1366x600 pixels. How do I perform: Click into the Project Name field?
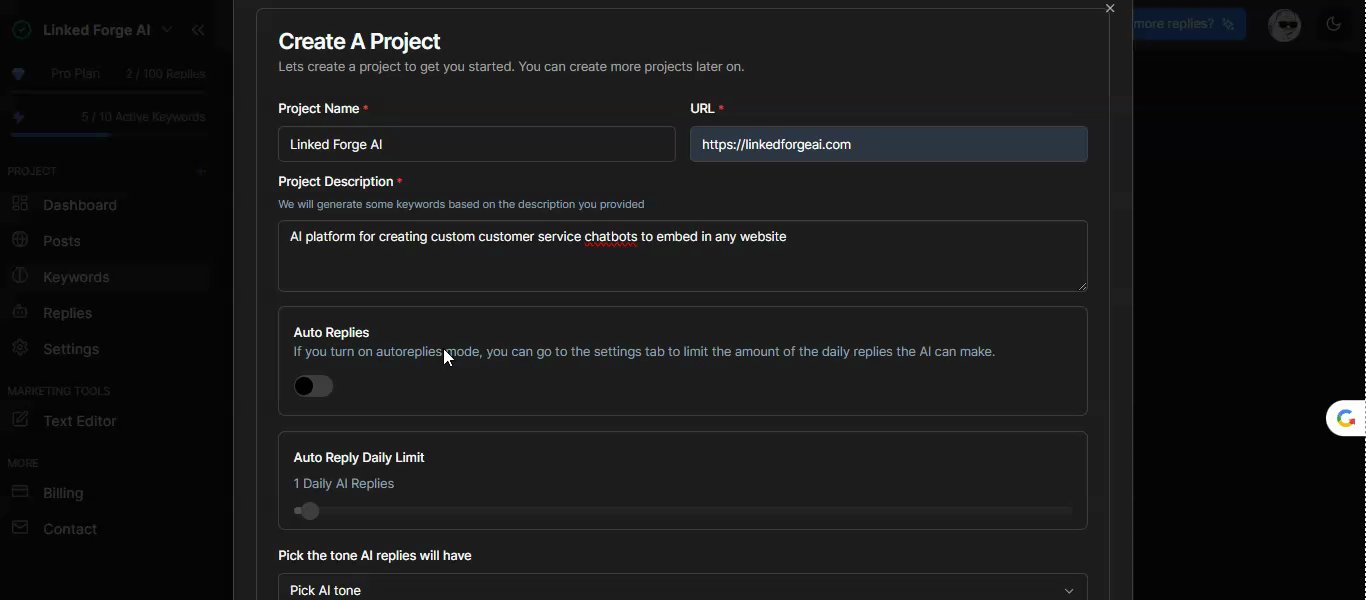tap(476, 144)
